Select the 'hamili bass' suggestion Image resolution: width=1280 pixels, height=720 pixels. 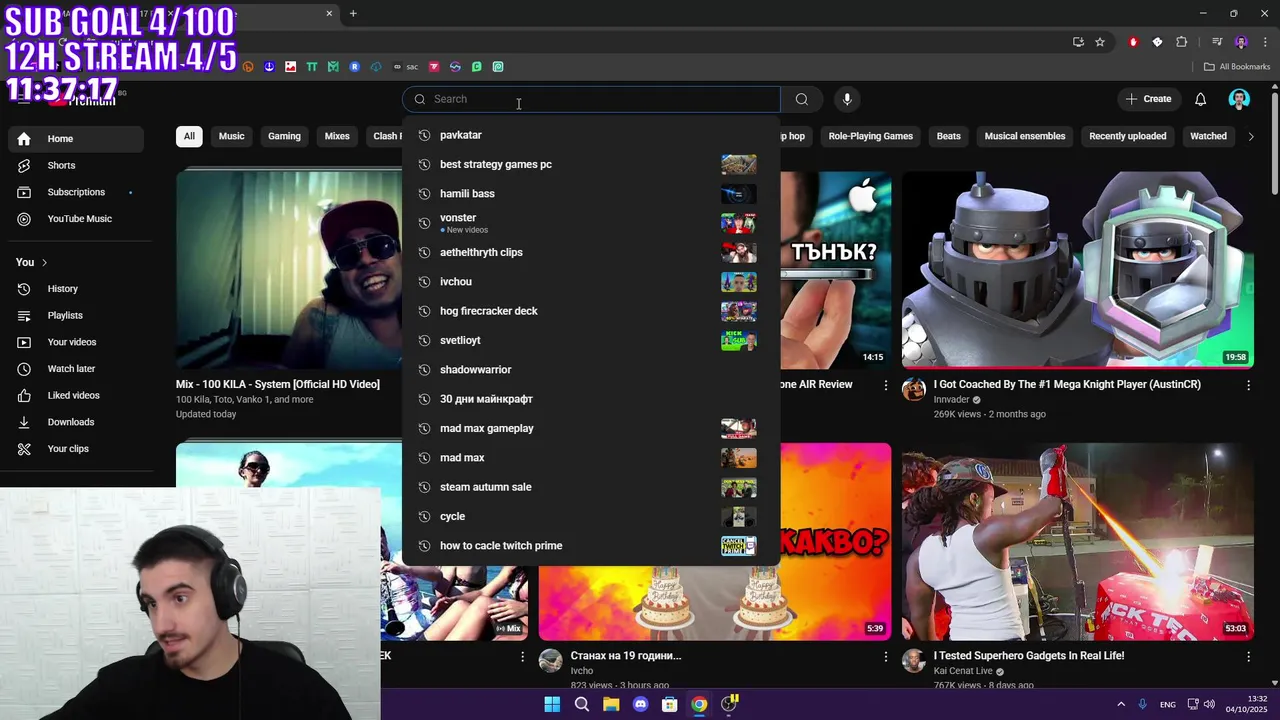pos(591,193)
